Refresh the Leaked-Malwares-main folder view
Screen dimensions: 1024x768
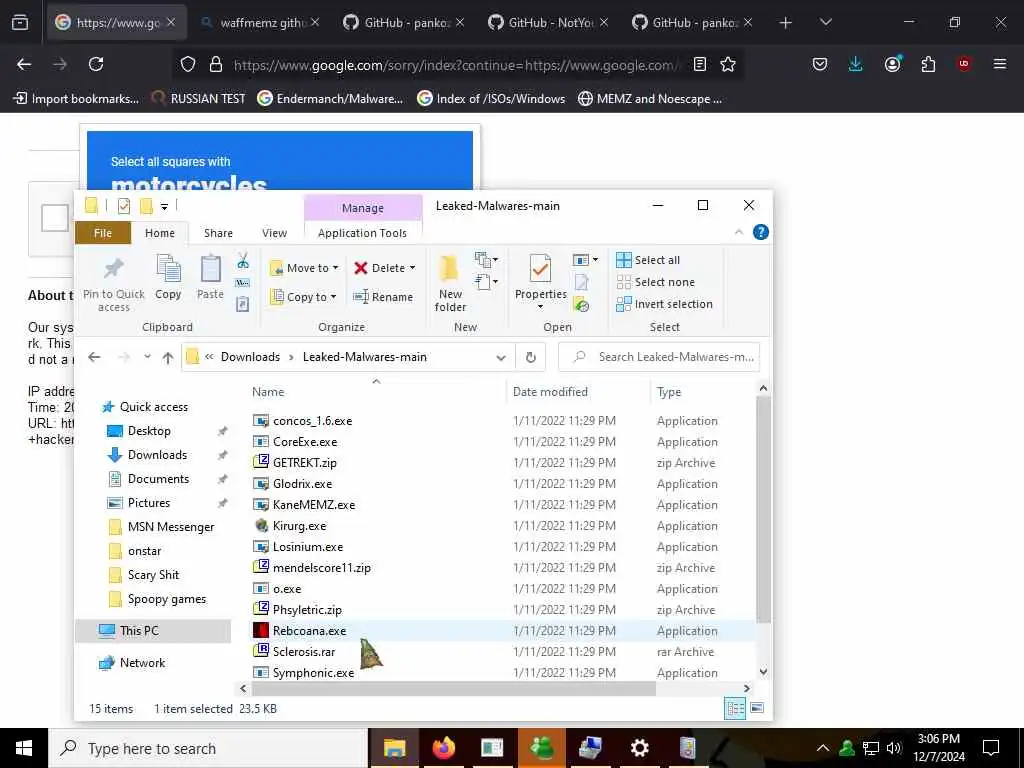530,357
